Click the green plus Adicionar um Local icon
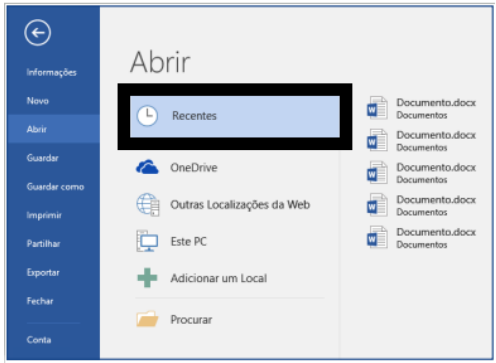The height and width of the screenshot is (363, 496). pyautogui.click(x=147, y=278)
